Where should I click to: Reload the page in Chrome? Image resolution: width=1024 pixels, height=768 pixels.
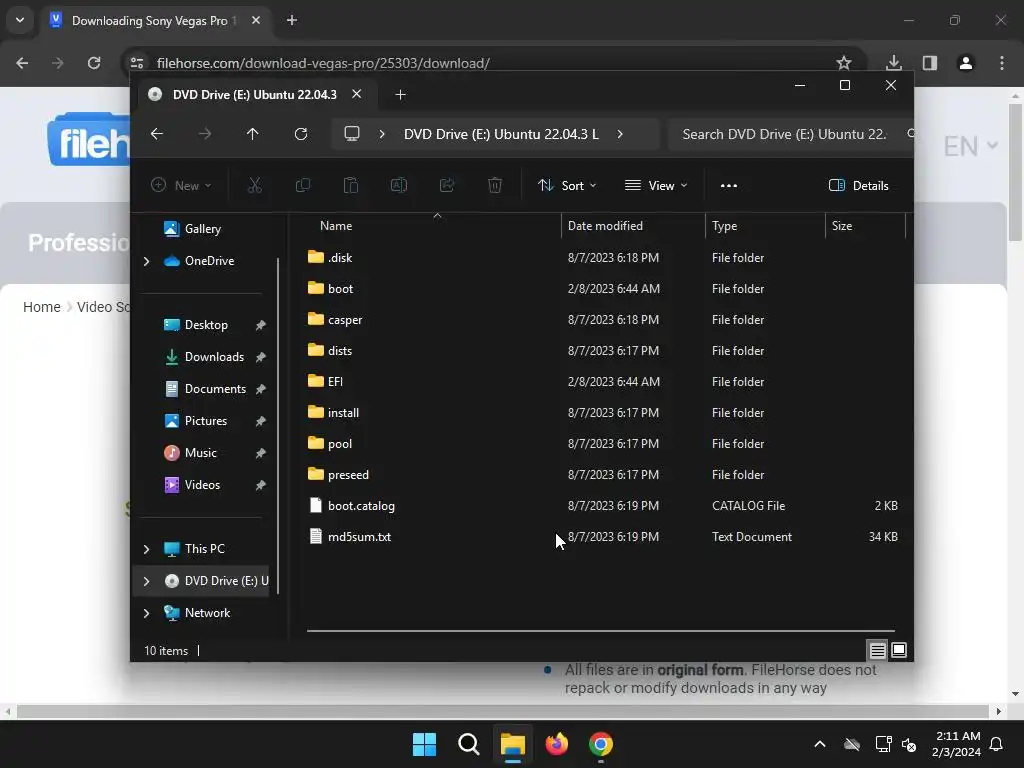point(94,63)
